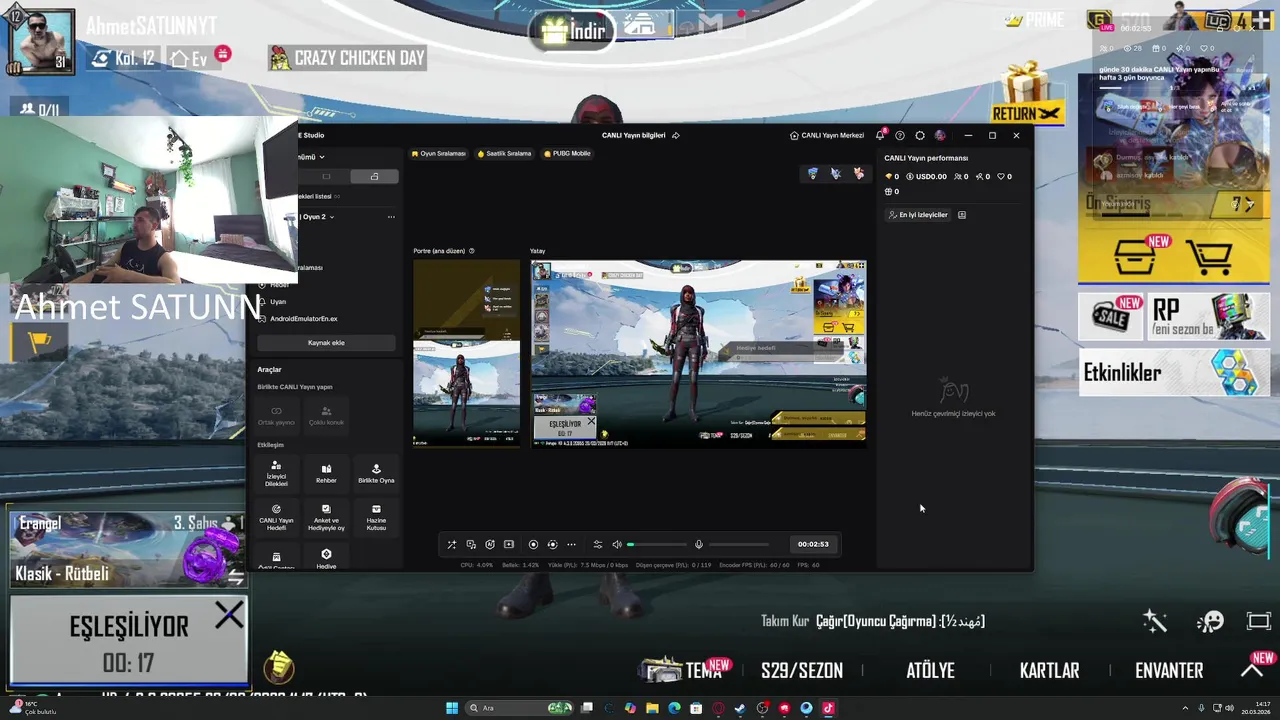
Task: Switch to landscape layout toggle
Action: coord(326,177)
